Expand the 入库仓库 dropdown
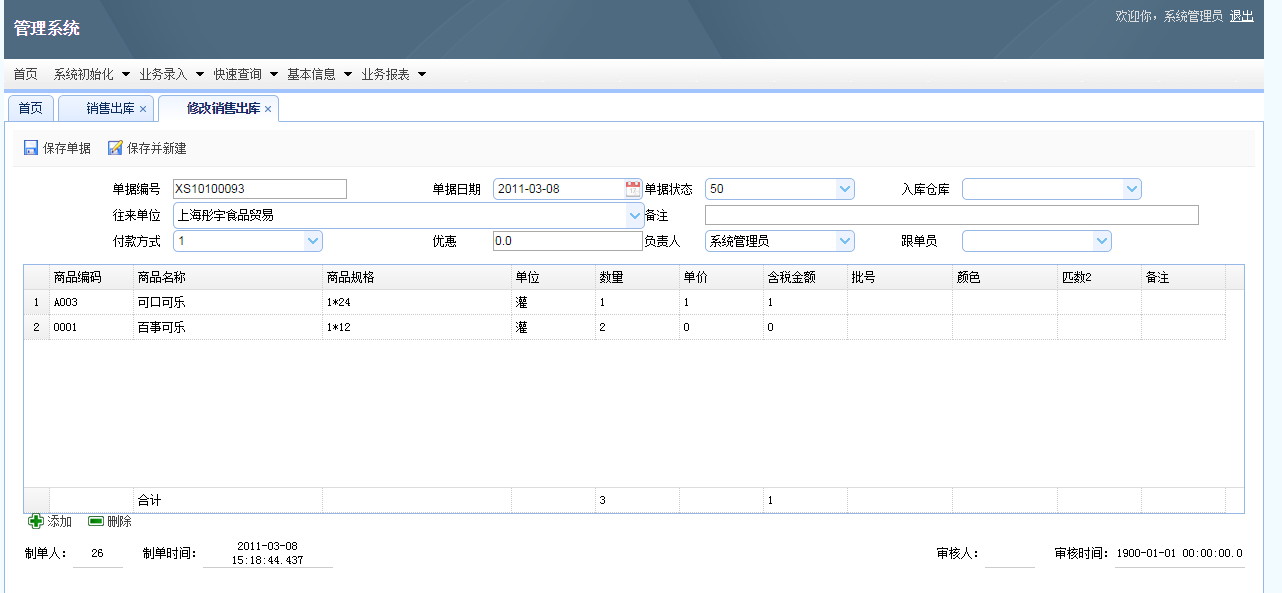 coord(1132,189)
